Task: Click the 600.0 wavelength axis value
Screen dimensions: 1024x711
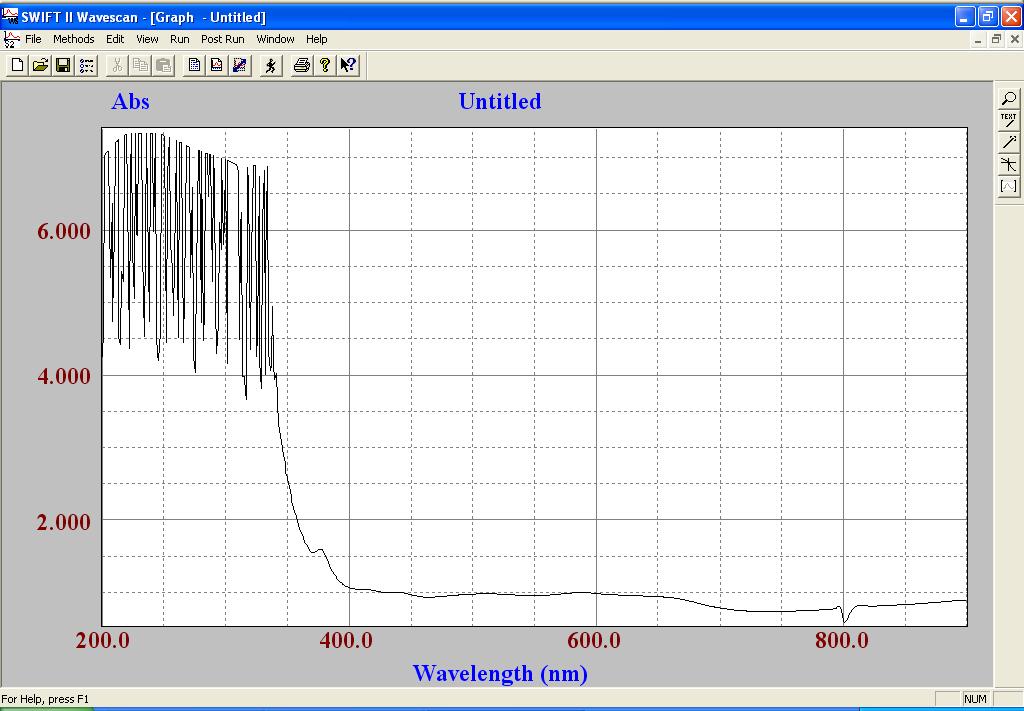Action: click(x=594, y=640)
